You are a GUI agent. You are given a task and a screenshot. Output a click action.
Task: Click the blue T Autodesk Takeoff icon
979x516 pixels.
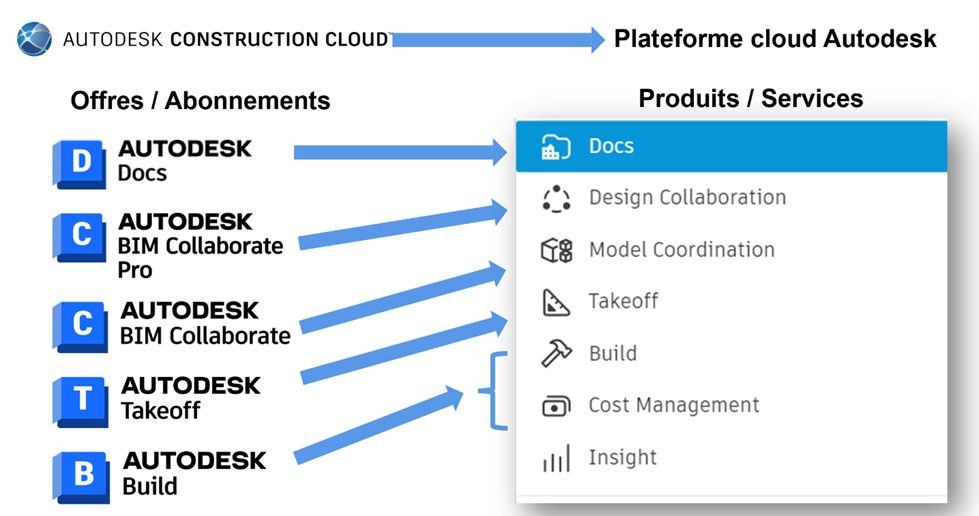80,402
